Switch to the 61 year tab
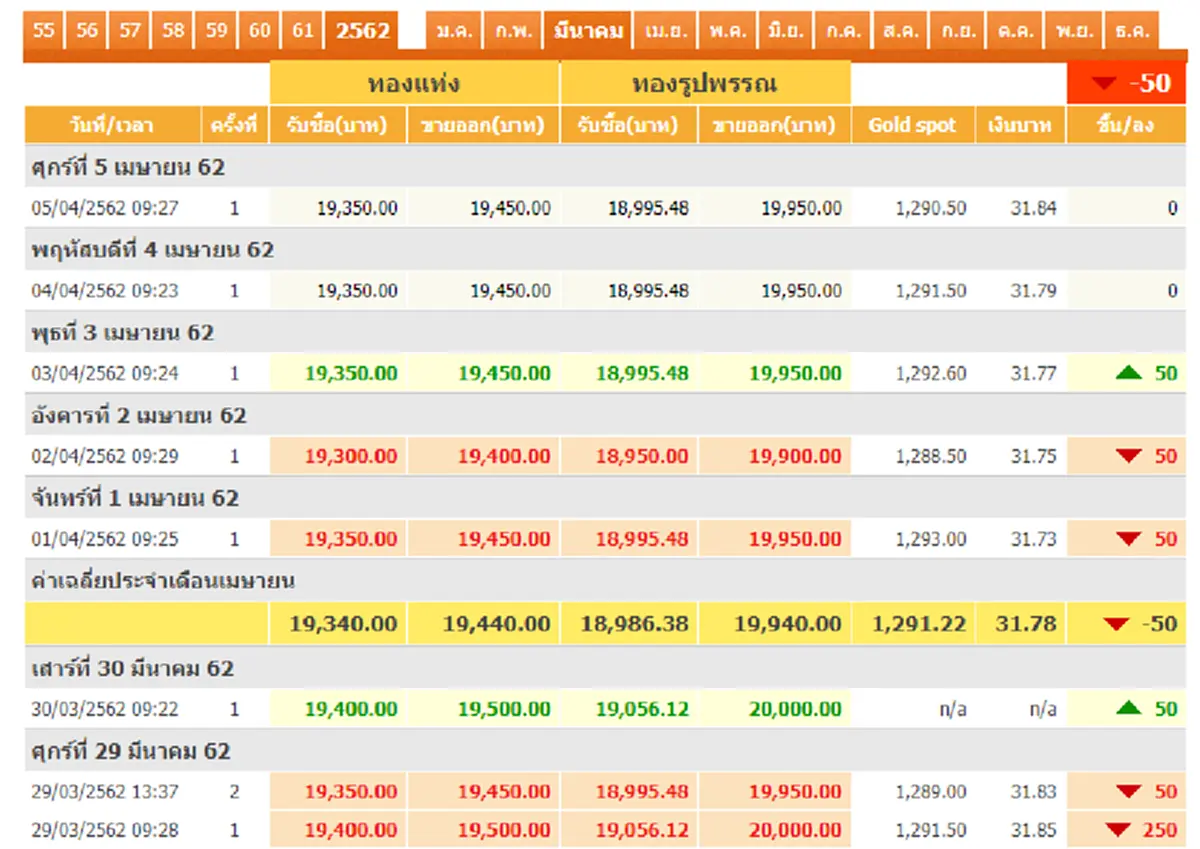Viewport: 1200px width, 849px height. point(303,30)
